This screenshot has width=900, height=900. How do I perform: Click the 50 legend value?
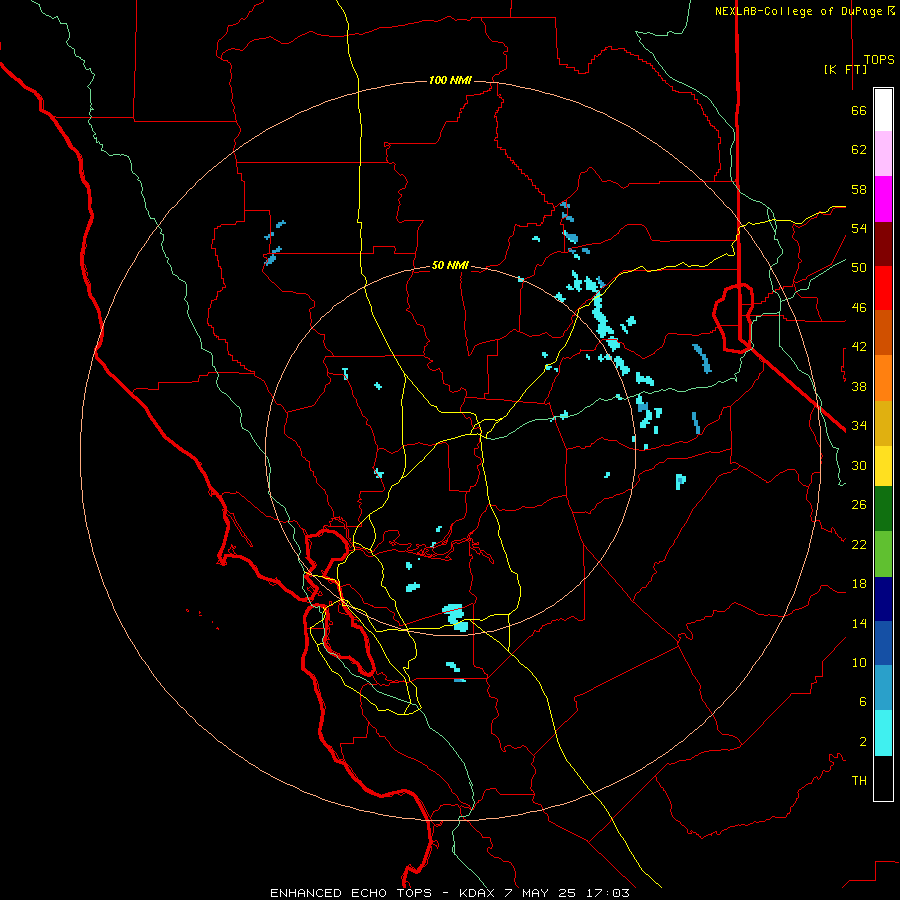(859, 268)
